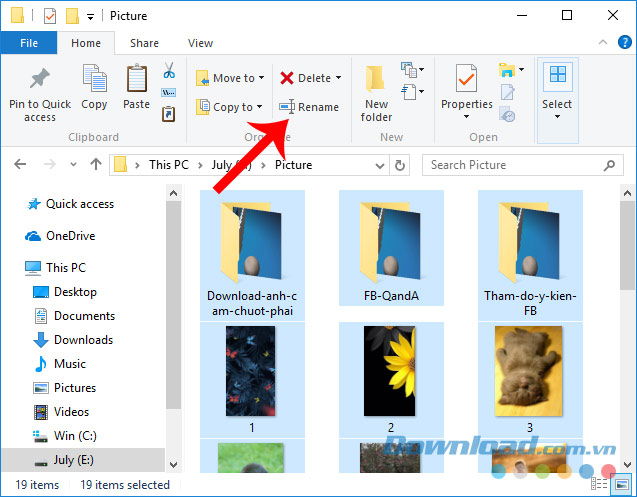Open the New item dropdown icon
Viewport: 637px width, 497px height.
(412, 69)
